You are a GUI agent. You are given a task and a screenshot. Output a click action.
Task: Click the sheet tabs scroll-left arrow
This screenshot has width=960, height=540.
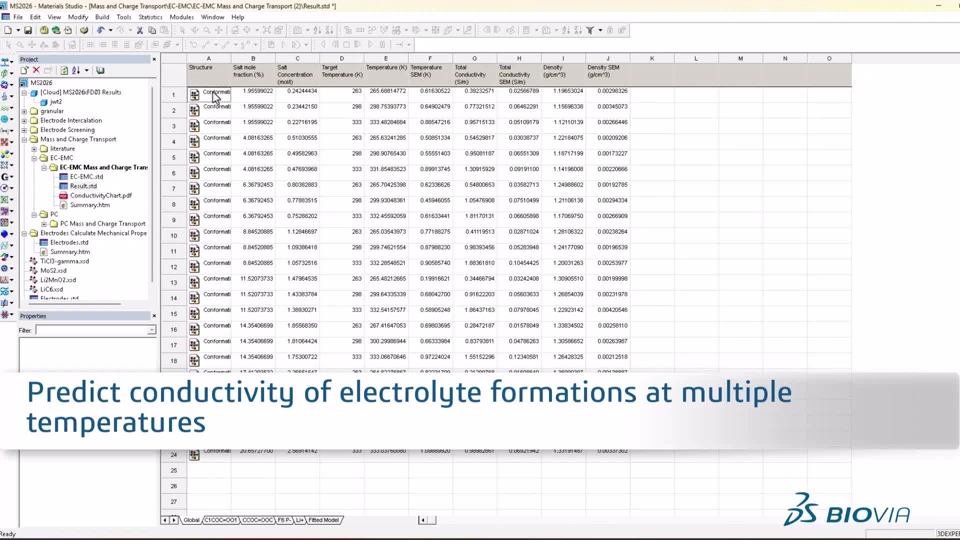click(x=165, y=520)
